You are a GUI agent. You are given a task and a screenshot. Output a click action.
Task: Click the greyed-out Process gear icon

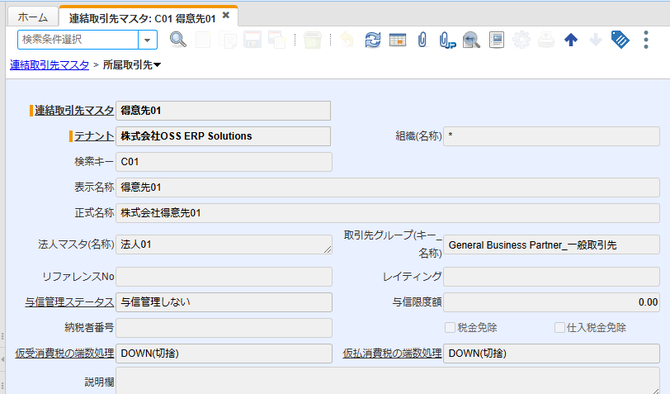tap(521, 40)
